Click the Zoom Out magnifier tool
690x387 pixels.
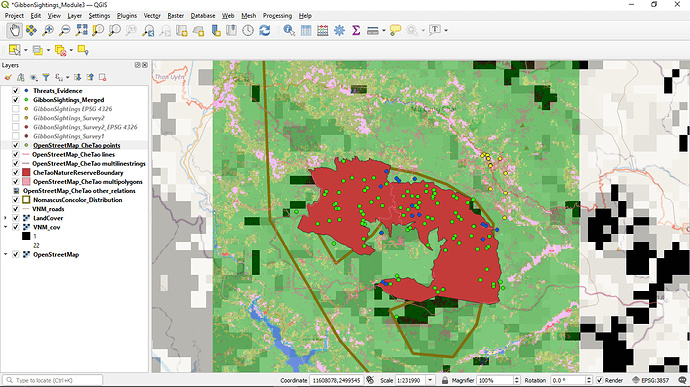pos(64,30)
